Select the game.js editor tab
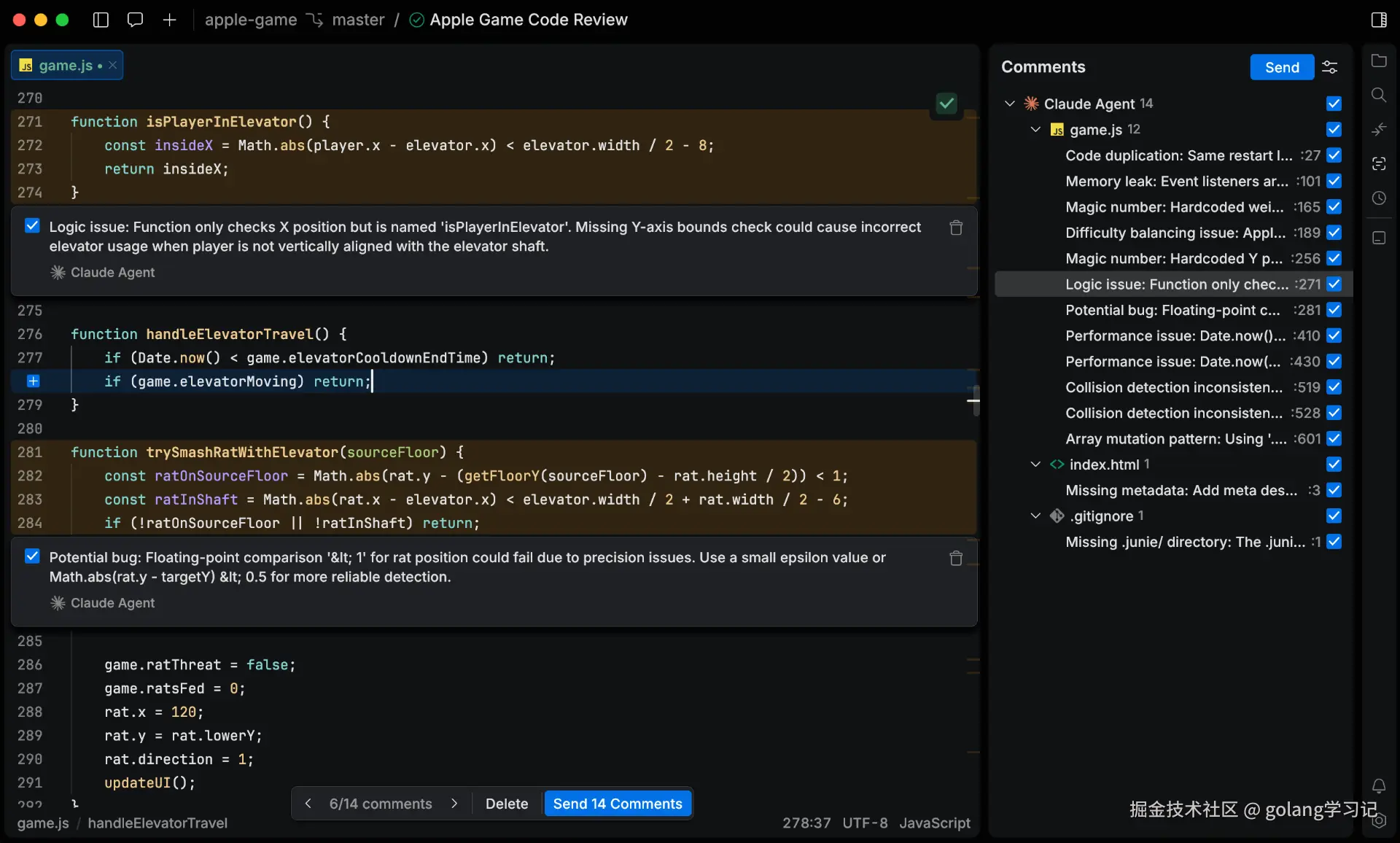The image size is (1400, 843). coord(65,66)
